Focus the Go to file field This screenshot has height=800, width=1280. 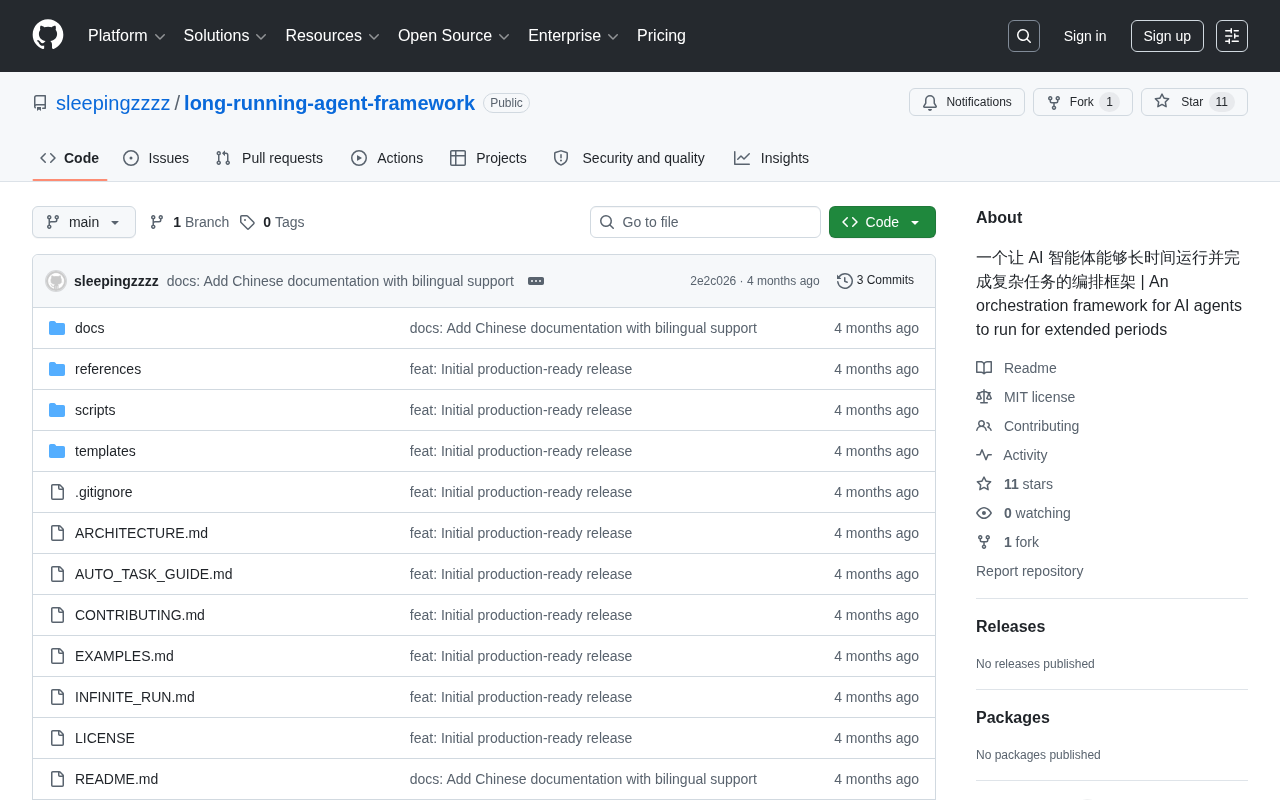click(x=705, y=222)
